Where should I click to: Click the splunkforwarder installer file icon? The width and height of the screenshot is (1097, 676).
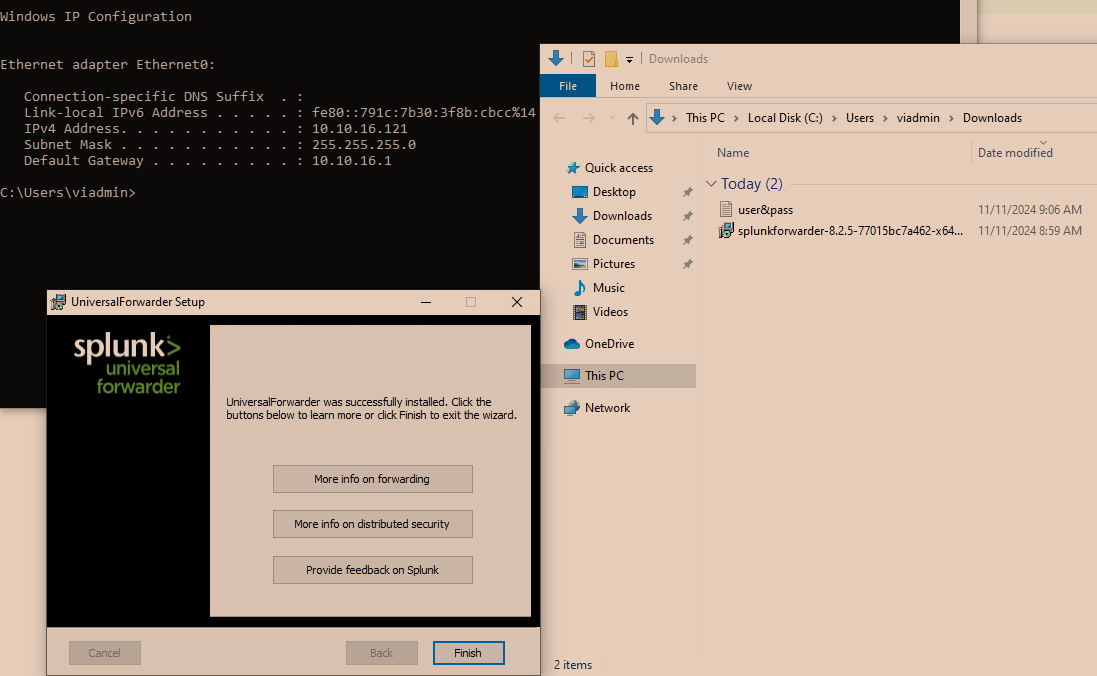click(x=726, y=230)
